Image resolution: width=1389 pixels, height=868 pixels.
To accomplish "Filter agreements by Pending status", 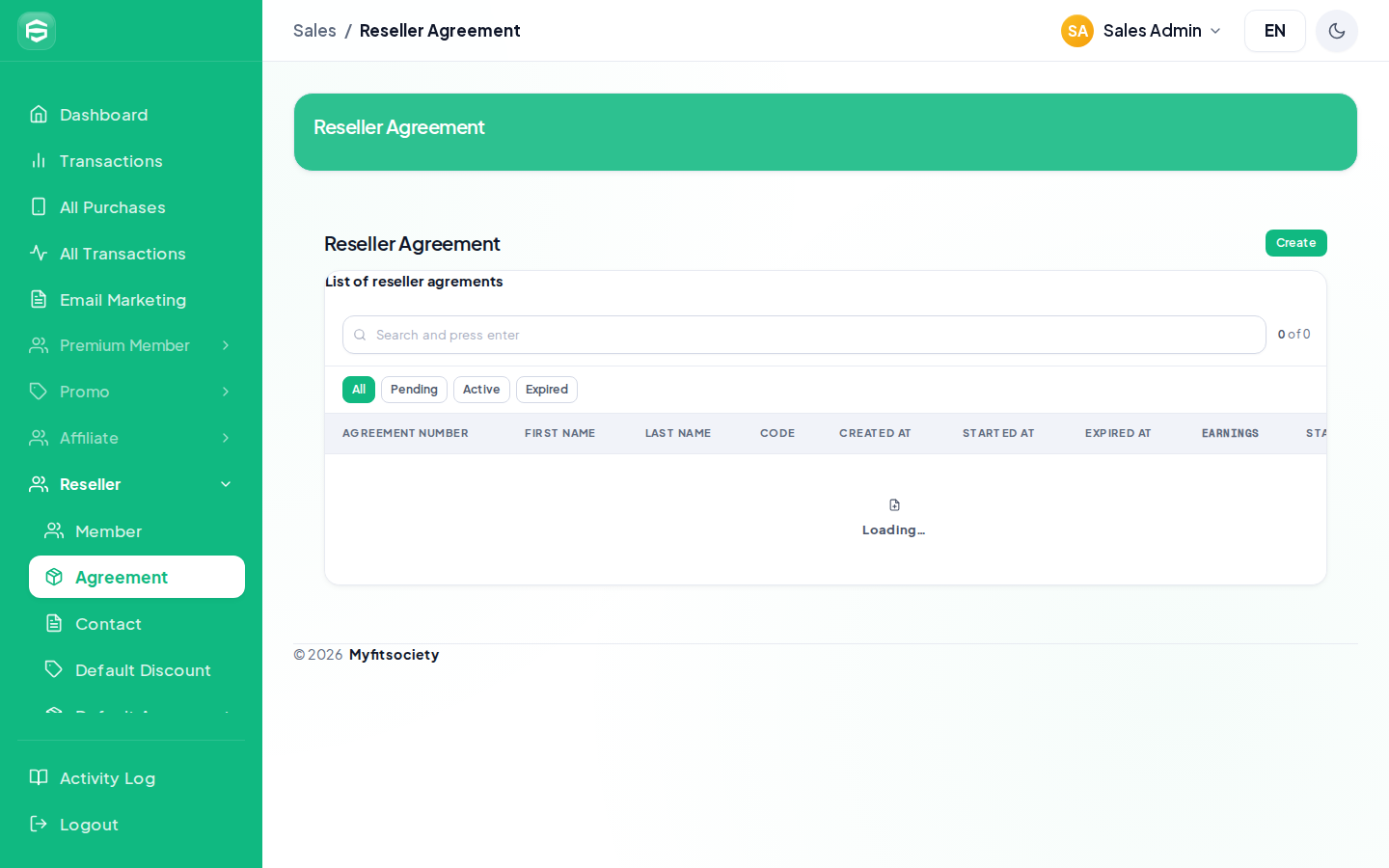I will (414, 390).
